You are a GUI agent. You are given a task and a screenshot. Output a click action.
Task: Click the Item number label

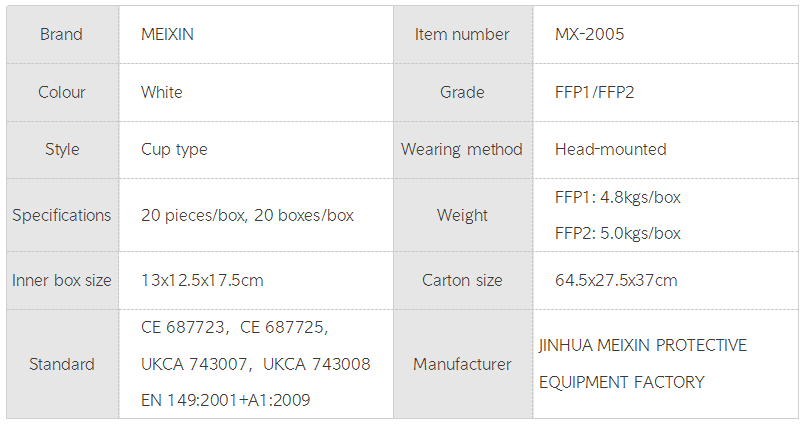click(462, 35)
